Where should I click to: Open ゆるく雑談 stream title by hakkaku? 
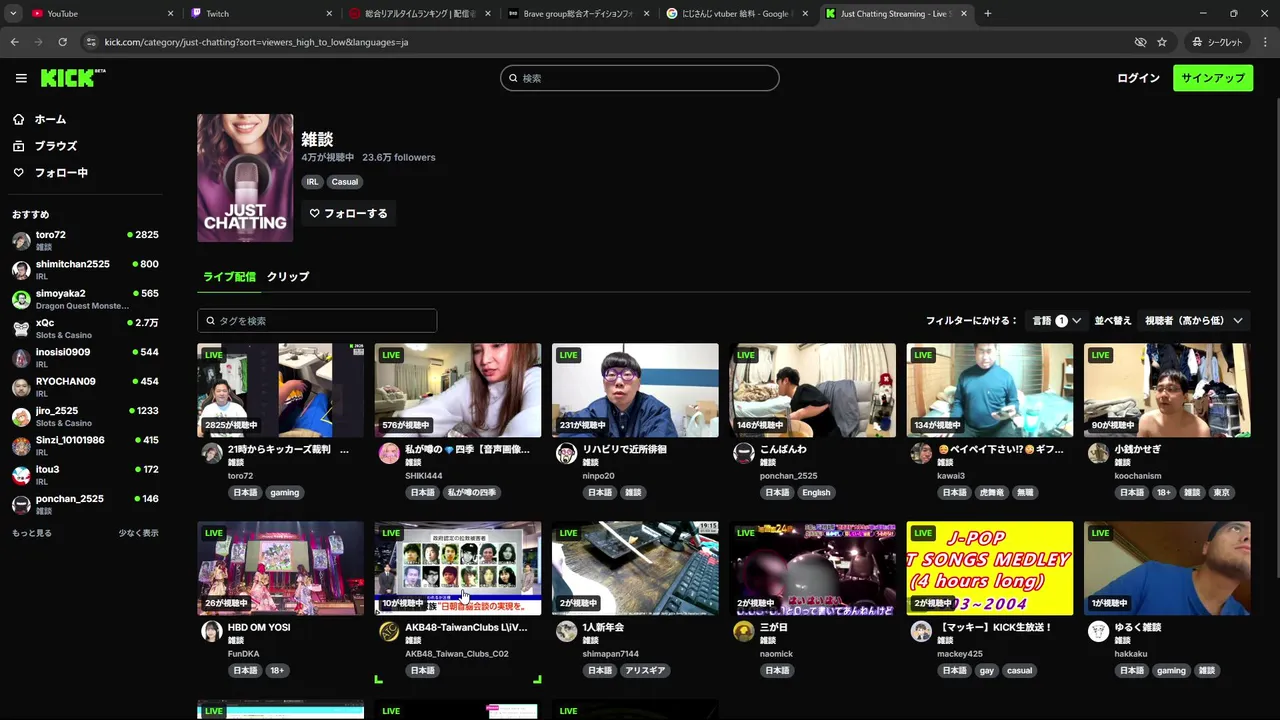point(1138,627)
